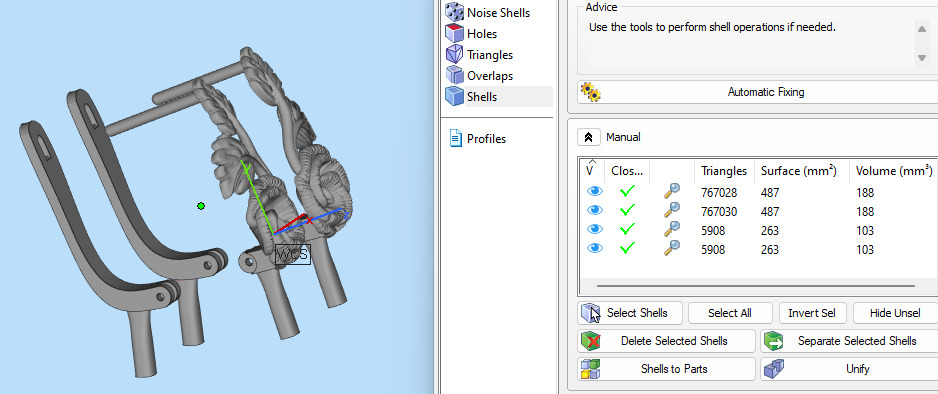Click the closed checkmark in the last shell row

point(627,249)
